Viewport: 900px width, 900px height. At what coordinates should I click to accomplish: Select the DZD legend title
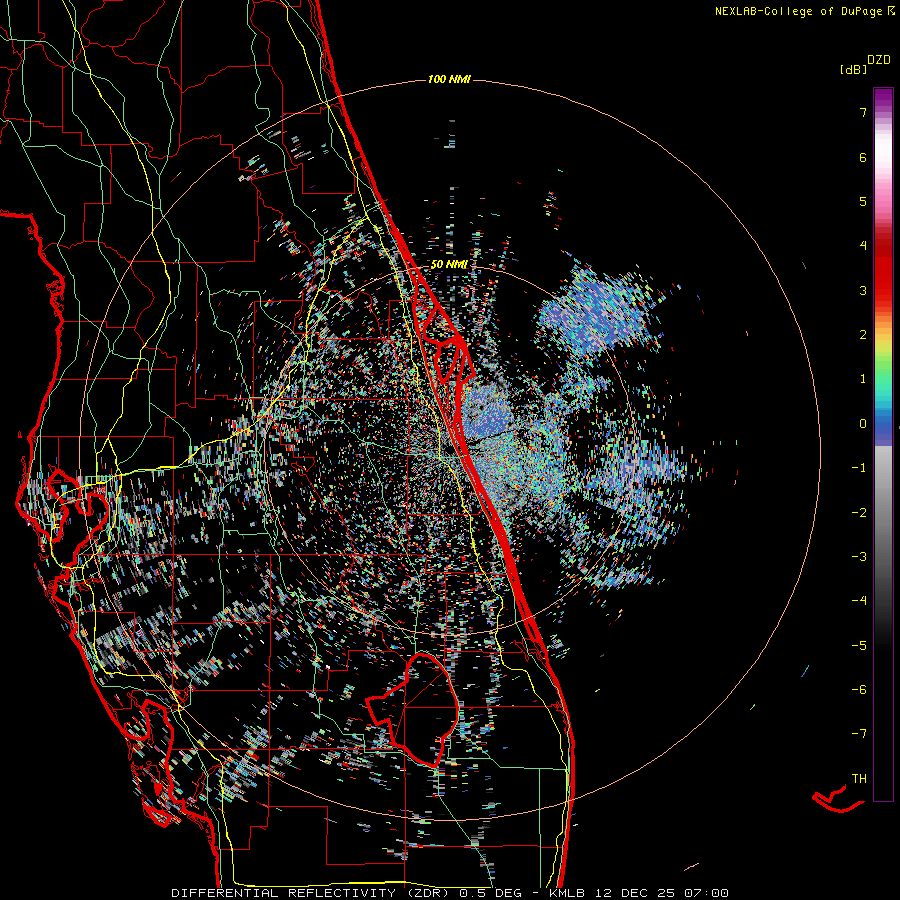coord(879,60)
